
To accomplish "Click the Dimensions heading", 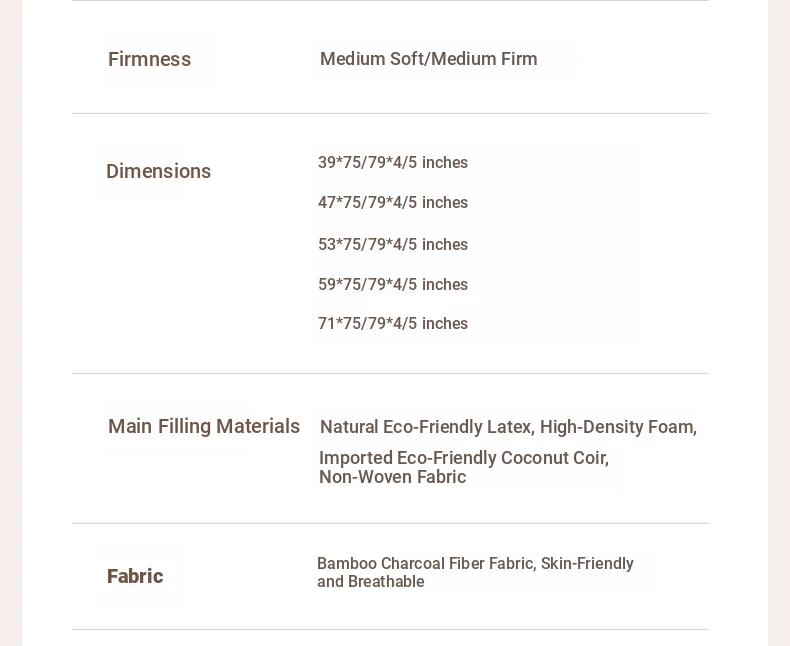I will [158, 171].
